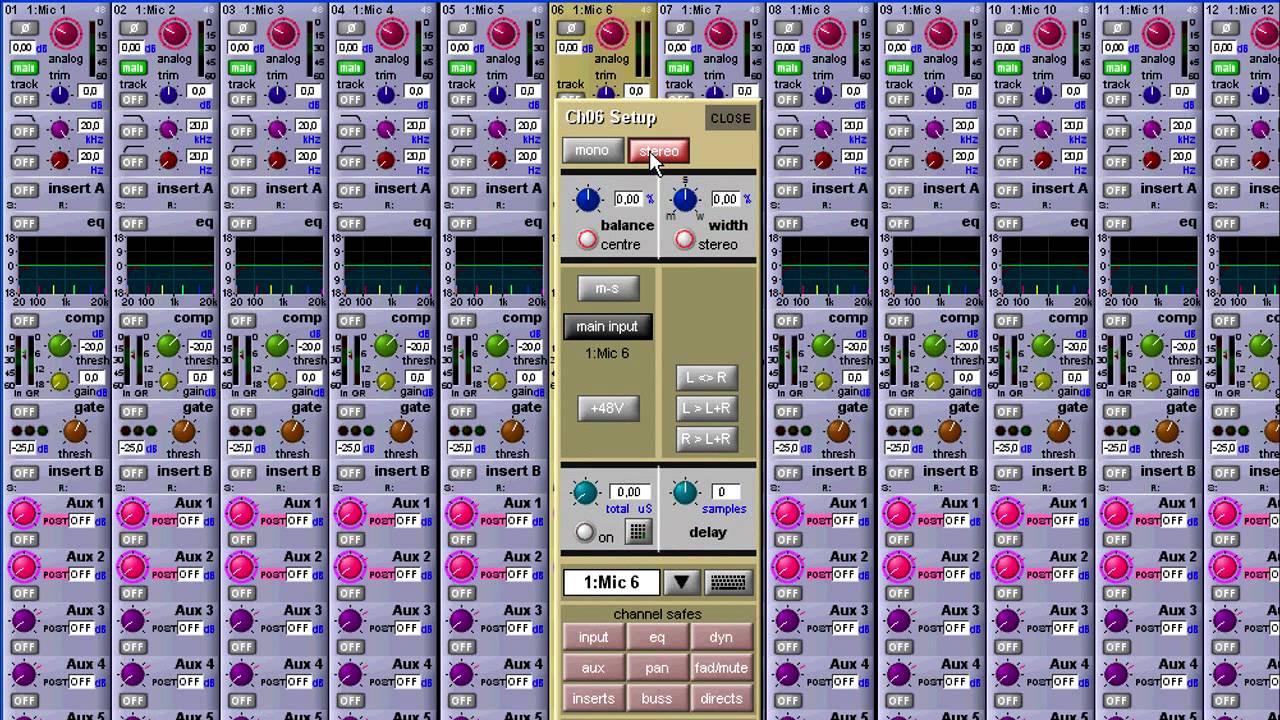The image size is (1280, 720).
Task: Select the comp gain knob on channel 02
Action: [168, 381]
